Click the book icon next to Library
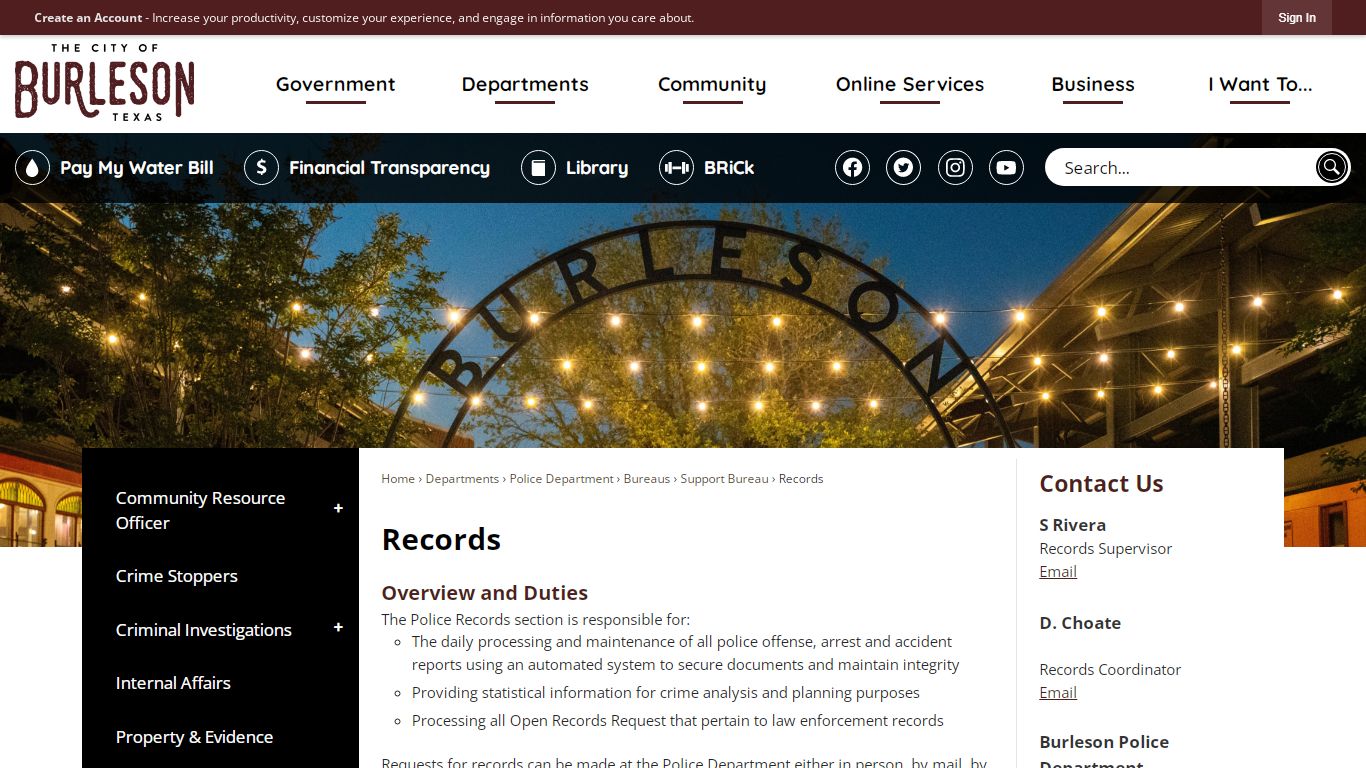The image size is (1366, 768). tap(538, 168)
